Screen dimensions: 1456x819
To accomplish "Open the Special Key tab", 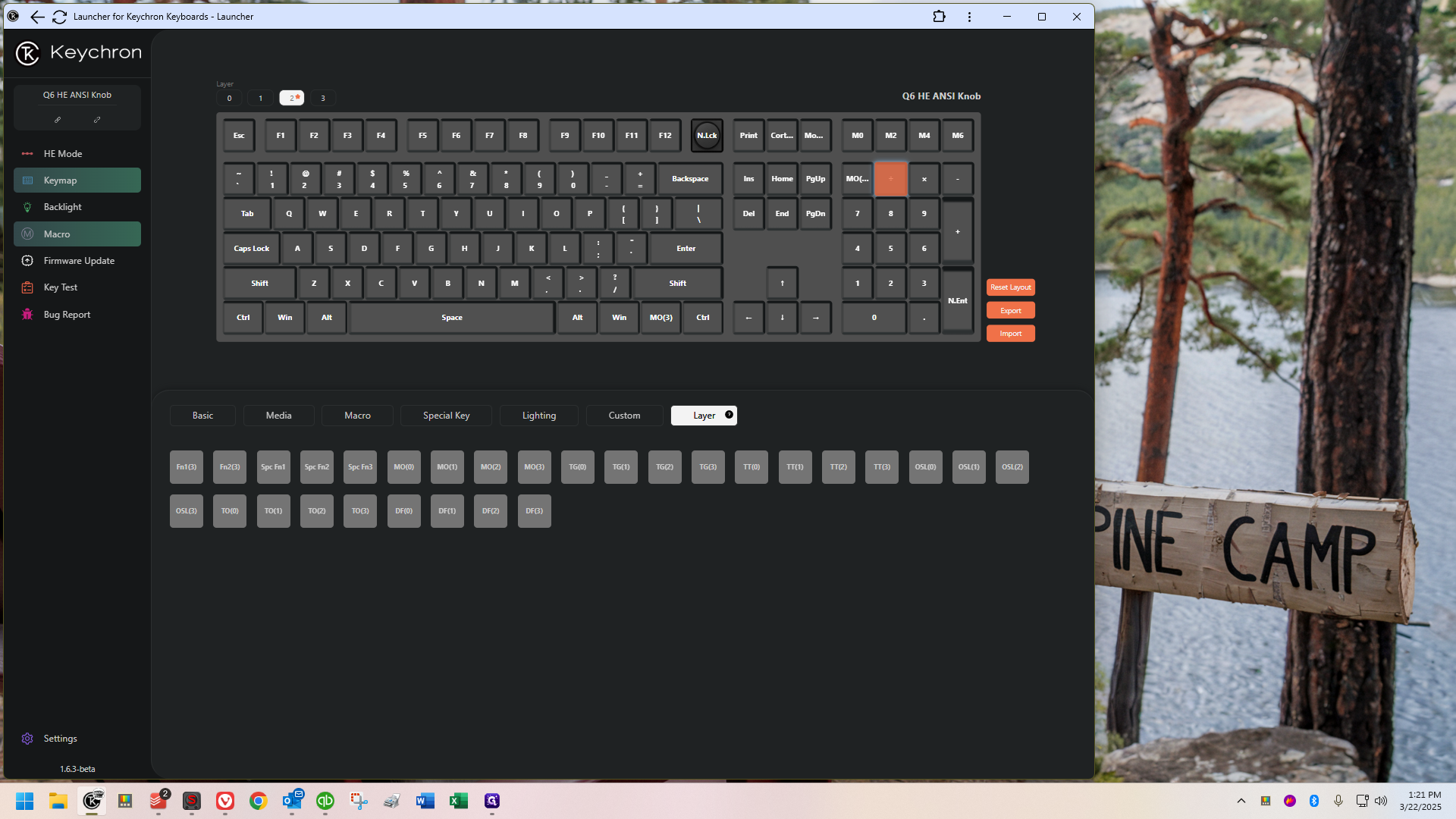I will click(x=446, y=416).
